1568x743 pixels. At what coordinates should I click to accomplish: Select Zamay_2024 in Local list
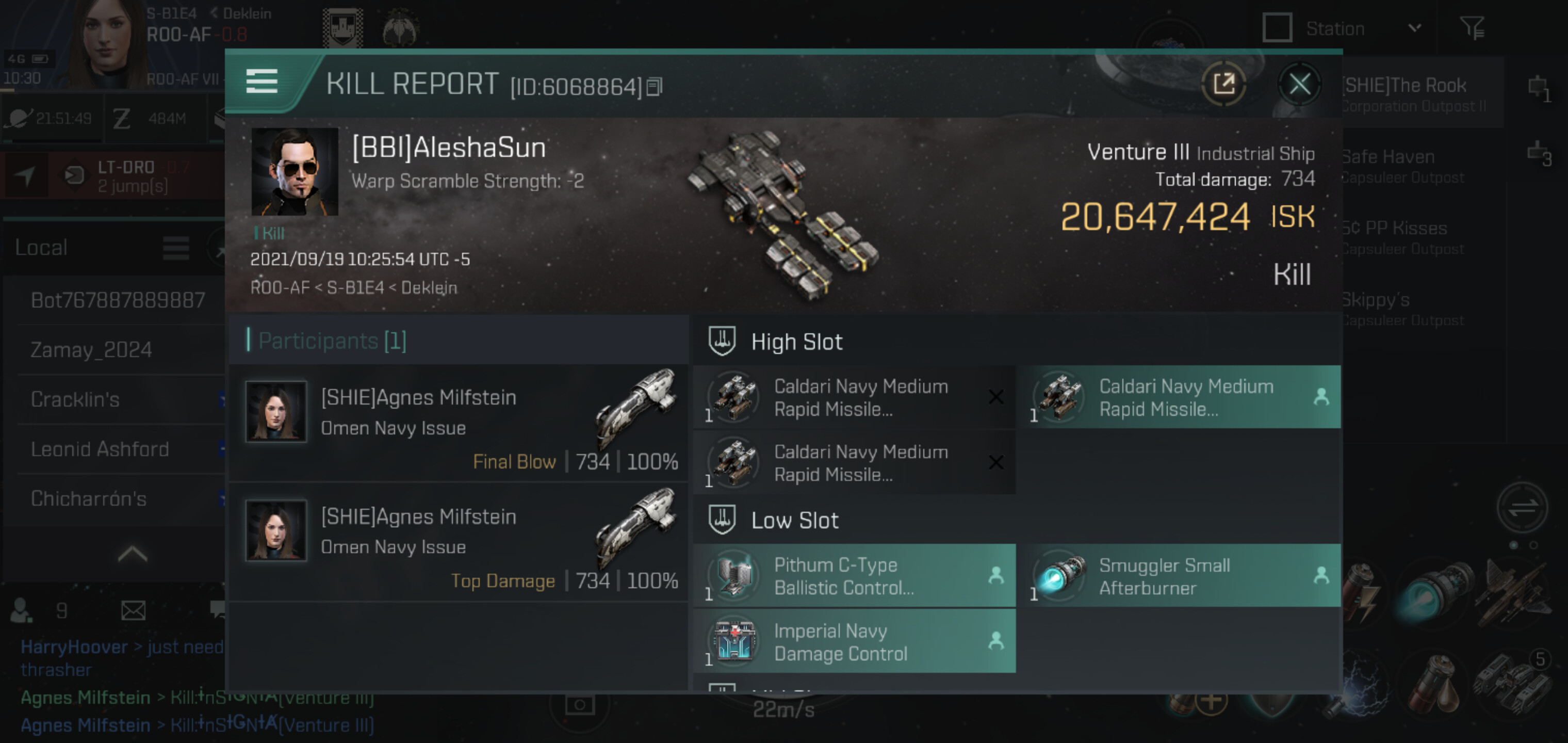(91, 350)
